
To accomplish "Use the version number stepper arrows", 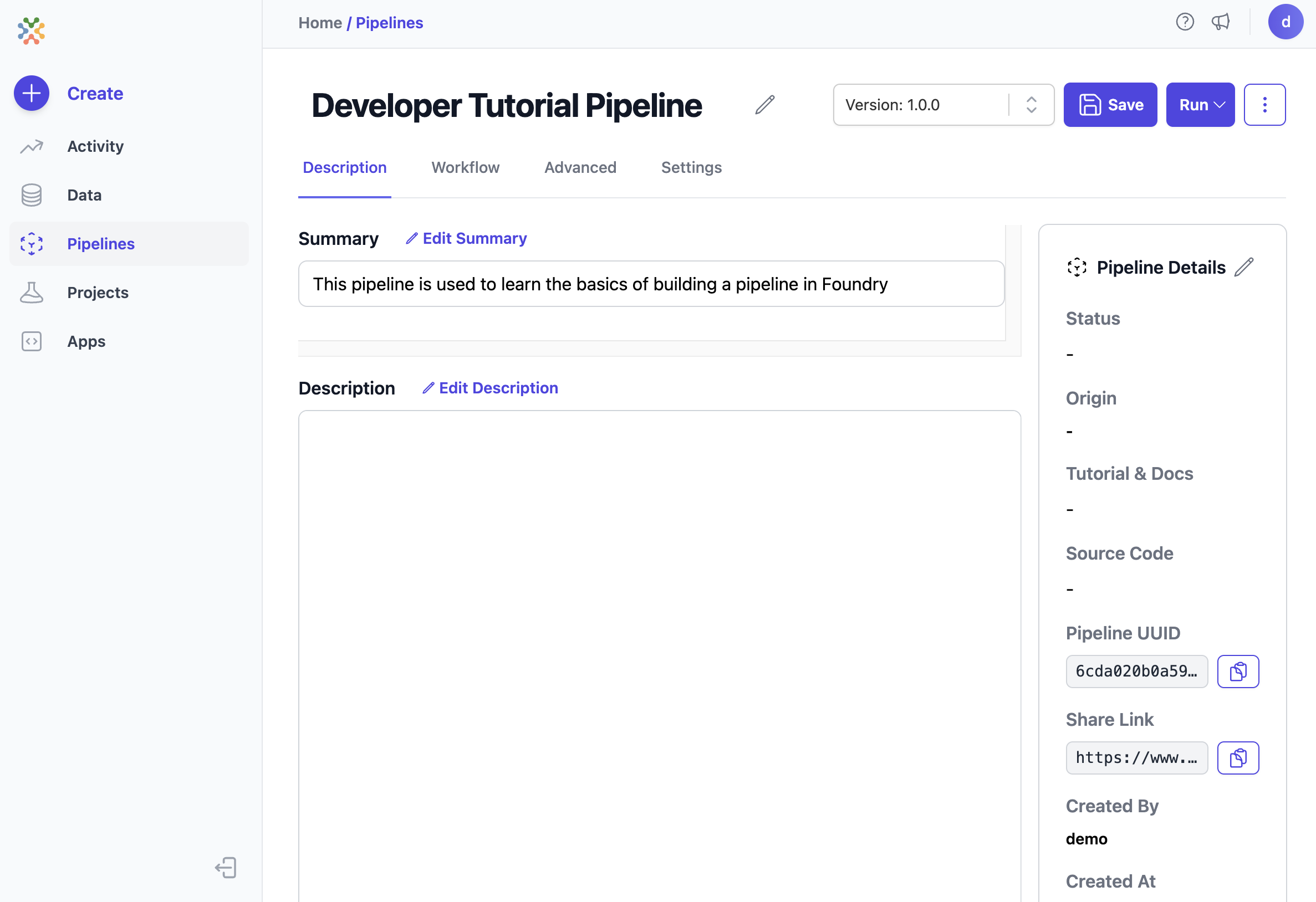I will [x=1031, y=105].
